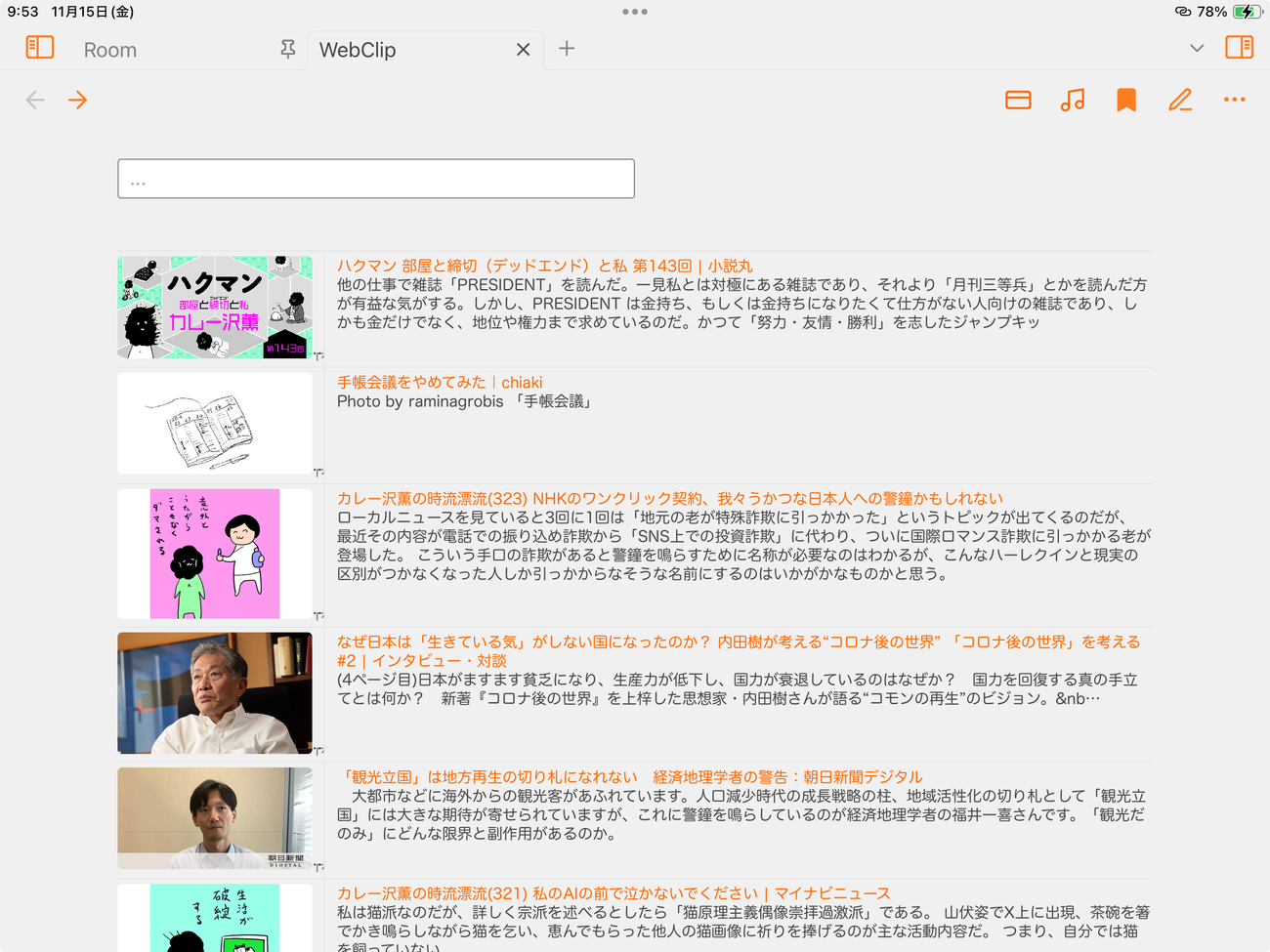Tap the (4ページ目) excerpt text
Viewport: 1270px width, 952px height.
click(738, 689)
